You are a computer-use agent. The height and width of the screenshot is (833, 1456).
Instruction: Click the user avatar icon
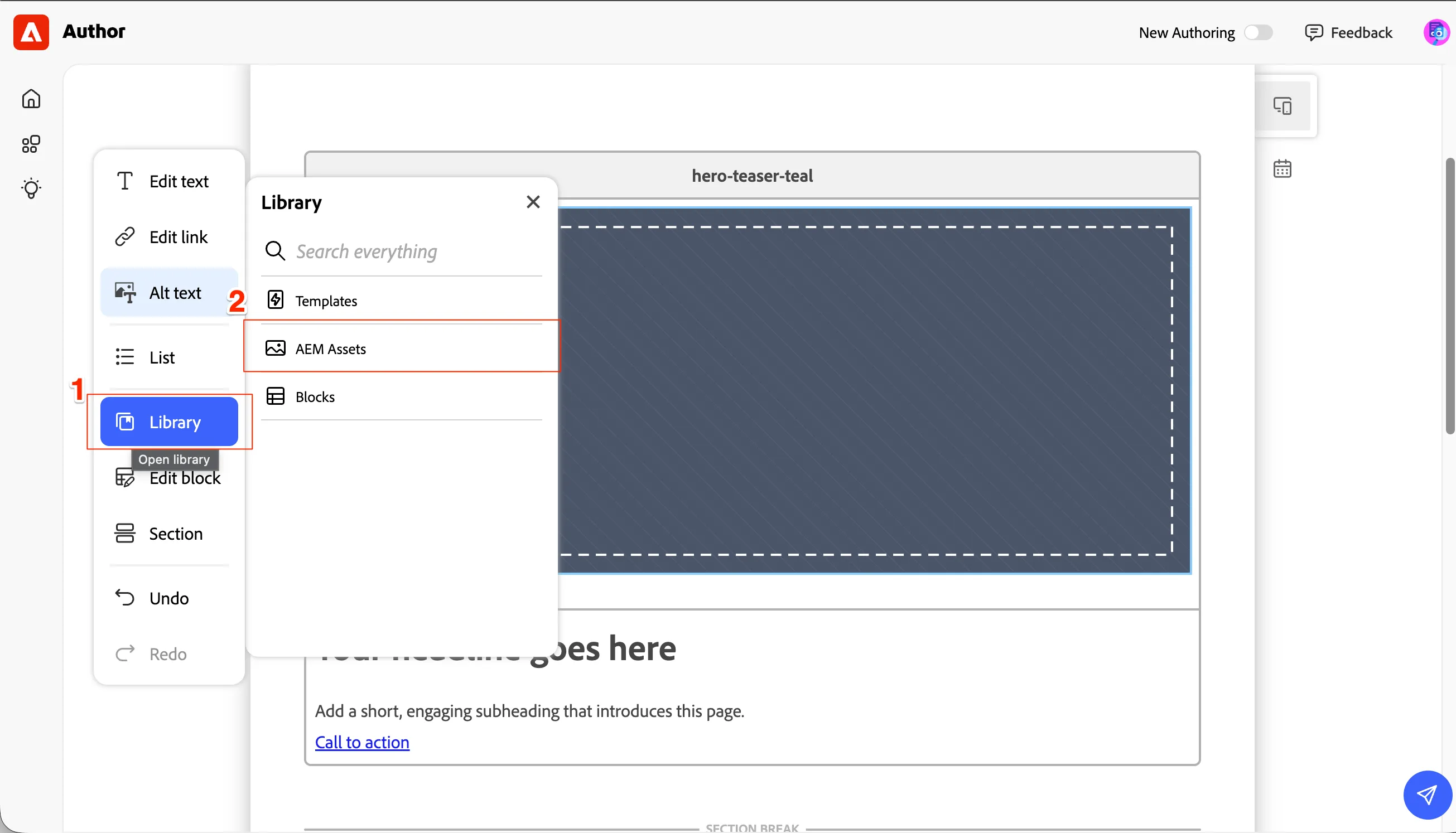[x=1436, y=32]
